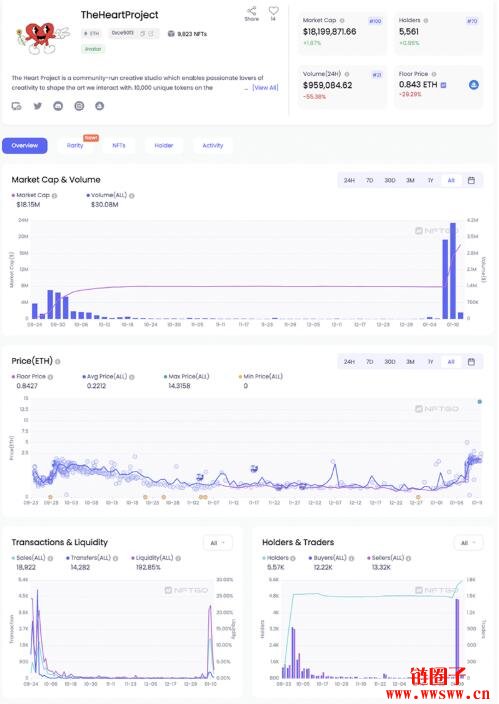
Task: Click info icon next to Sales(ALL)
Action: pyautogui.click(x=50, y=558)
